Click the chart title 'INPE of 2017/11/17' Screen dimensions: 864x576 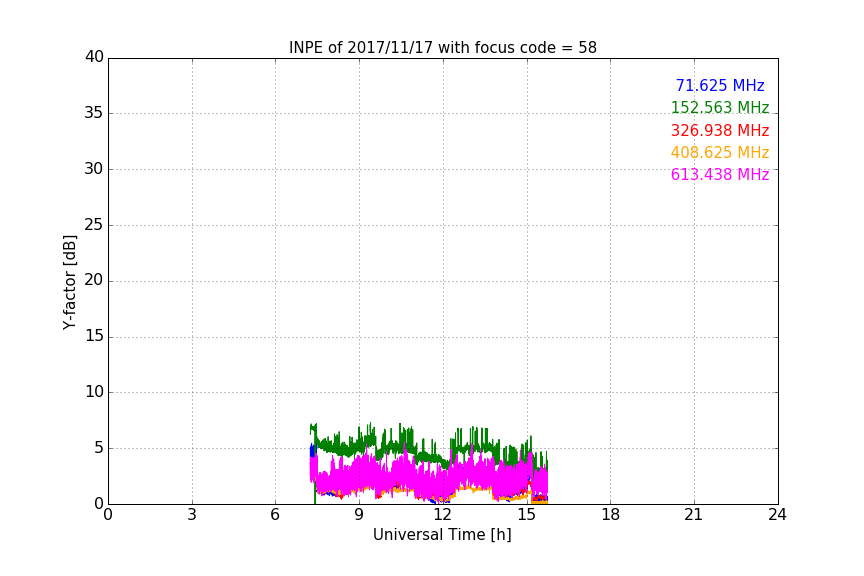point(442,48)
